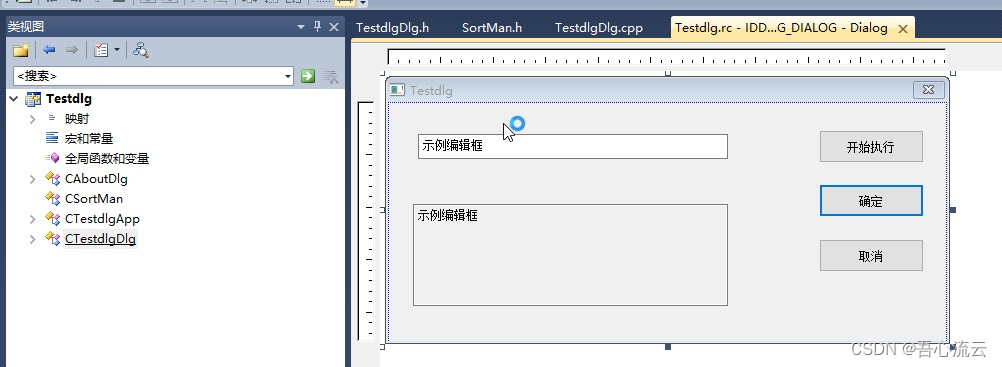Click the view class diagram icon

141,51
